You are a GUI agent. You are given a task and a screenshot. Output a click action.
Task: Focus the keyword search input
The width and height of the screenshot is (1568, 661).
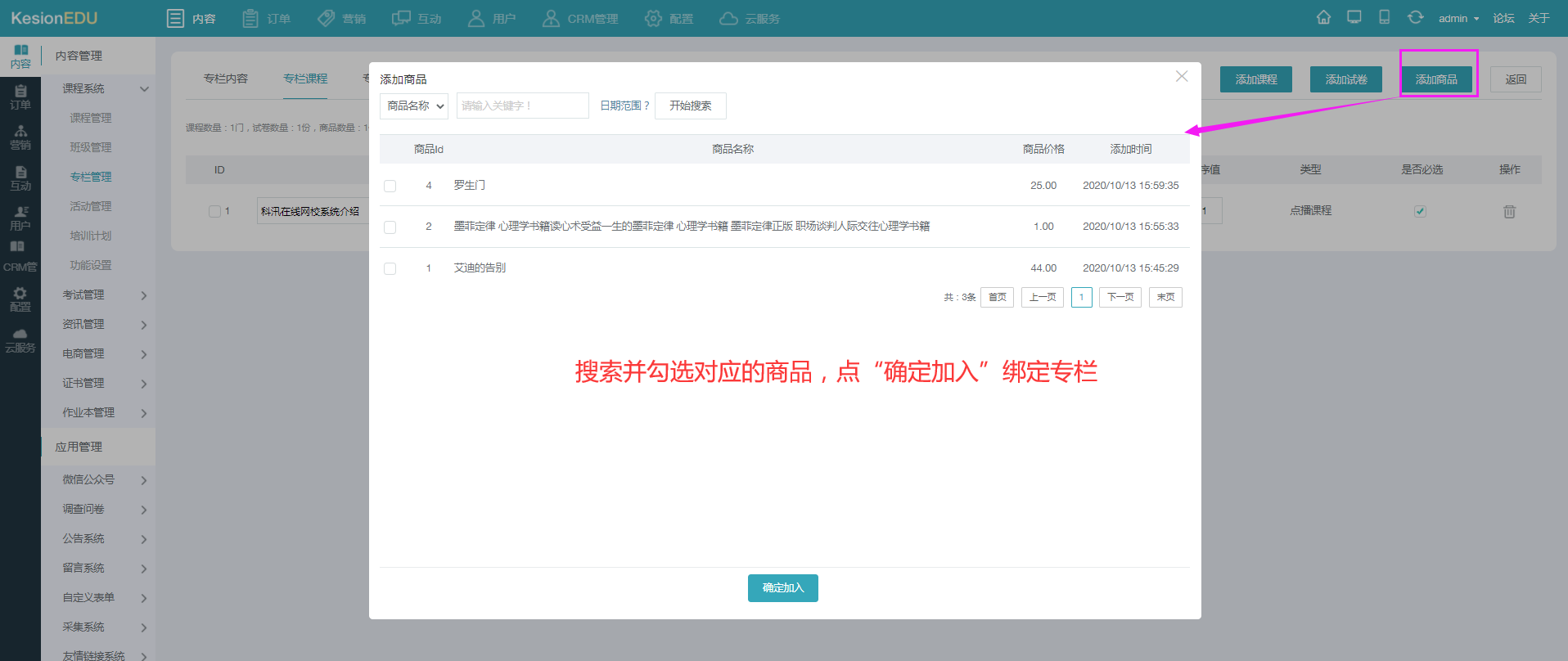click(523, 106)
